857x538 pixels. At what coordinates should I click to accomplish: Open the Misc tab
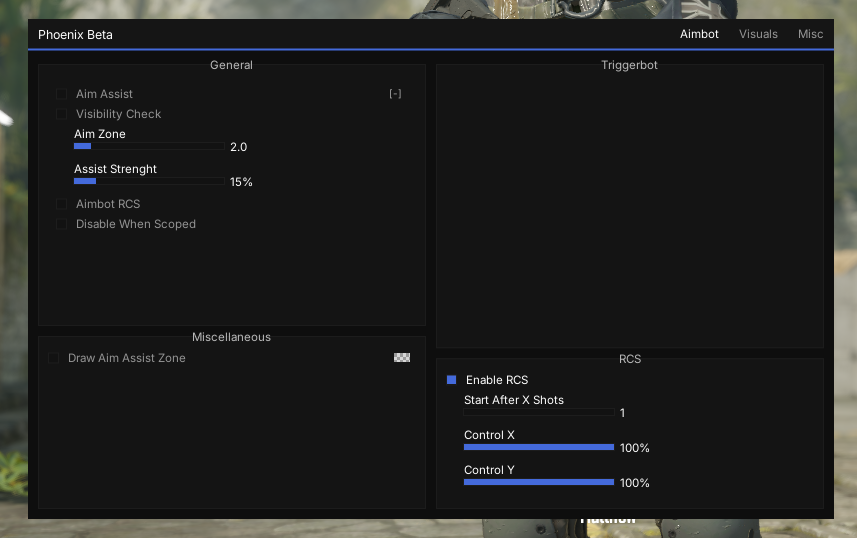tap(810, 34)
